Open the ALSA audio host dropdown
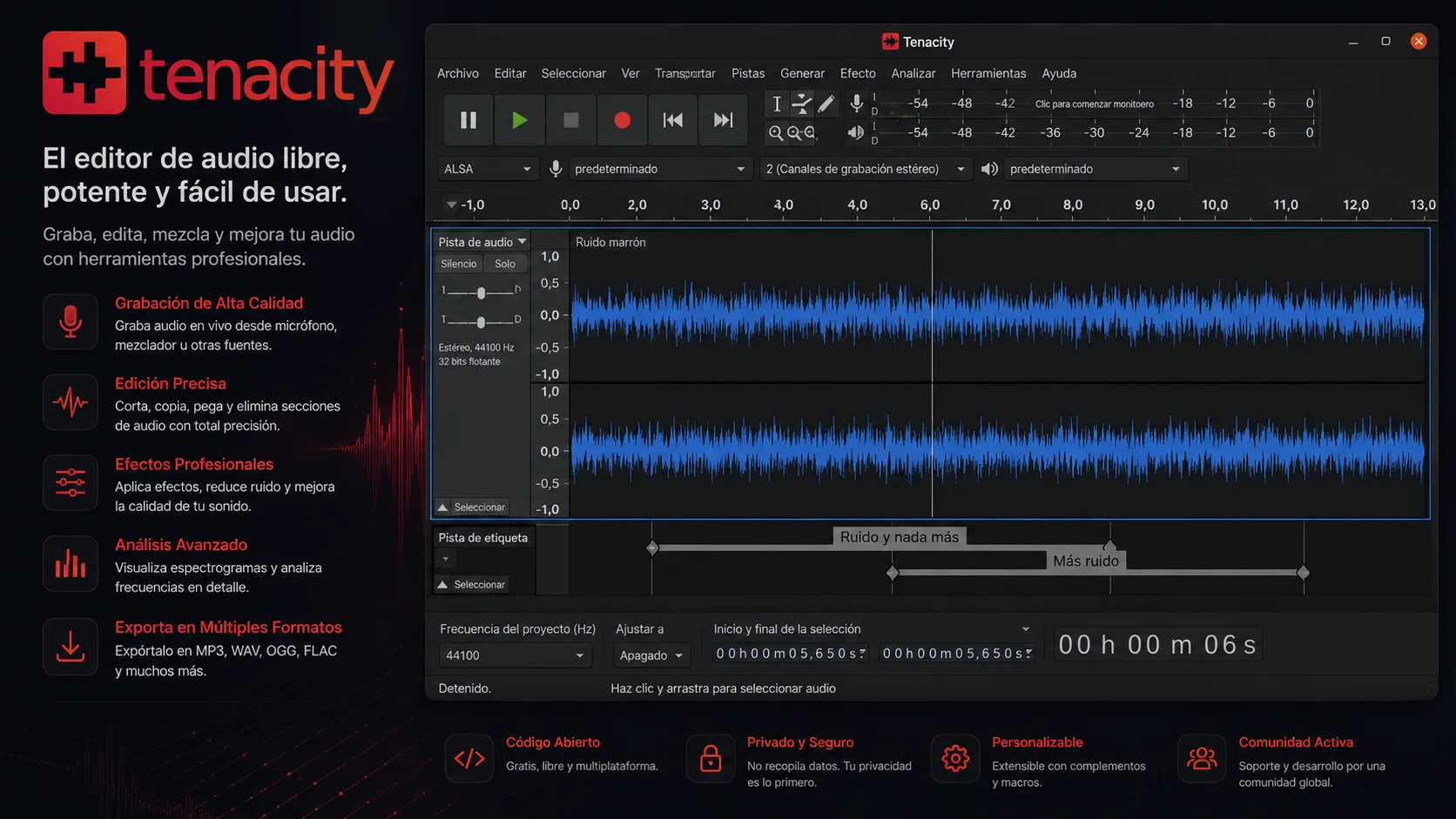 487,169
